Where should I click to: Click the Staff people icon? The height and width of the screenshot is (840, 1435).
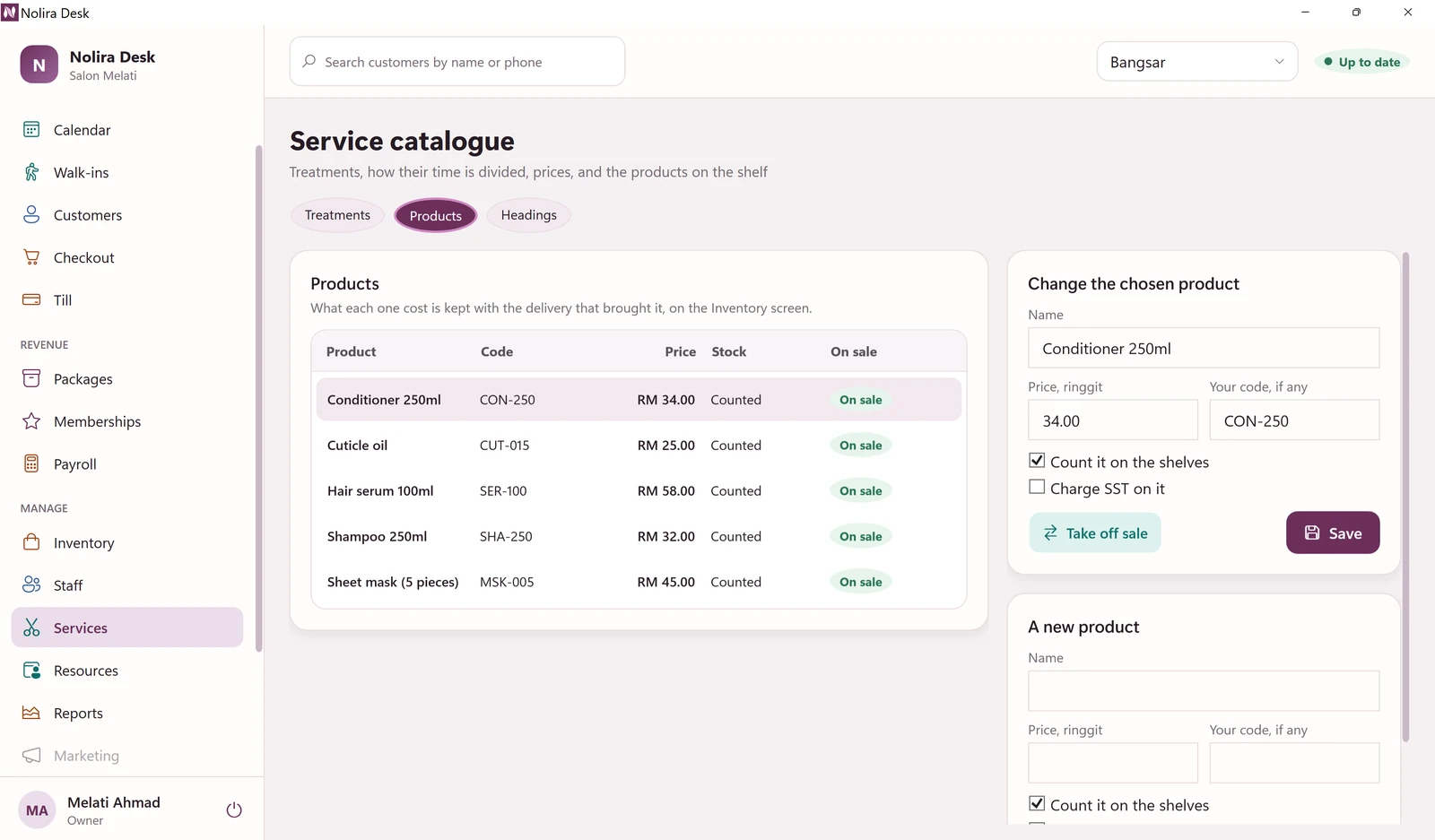tap(31, 585)
